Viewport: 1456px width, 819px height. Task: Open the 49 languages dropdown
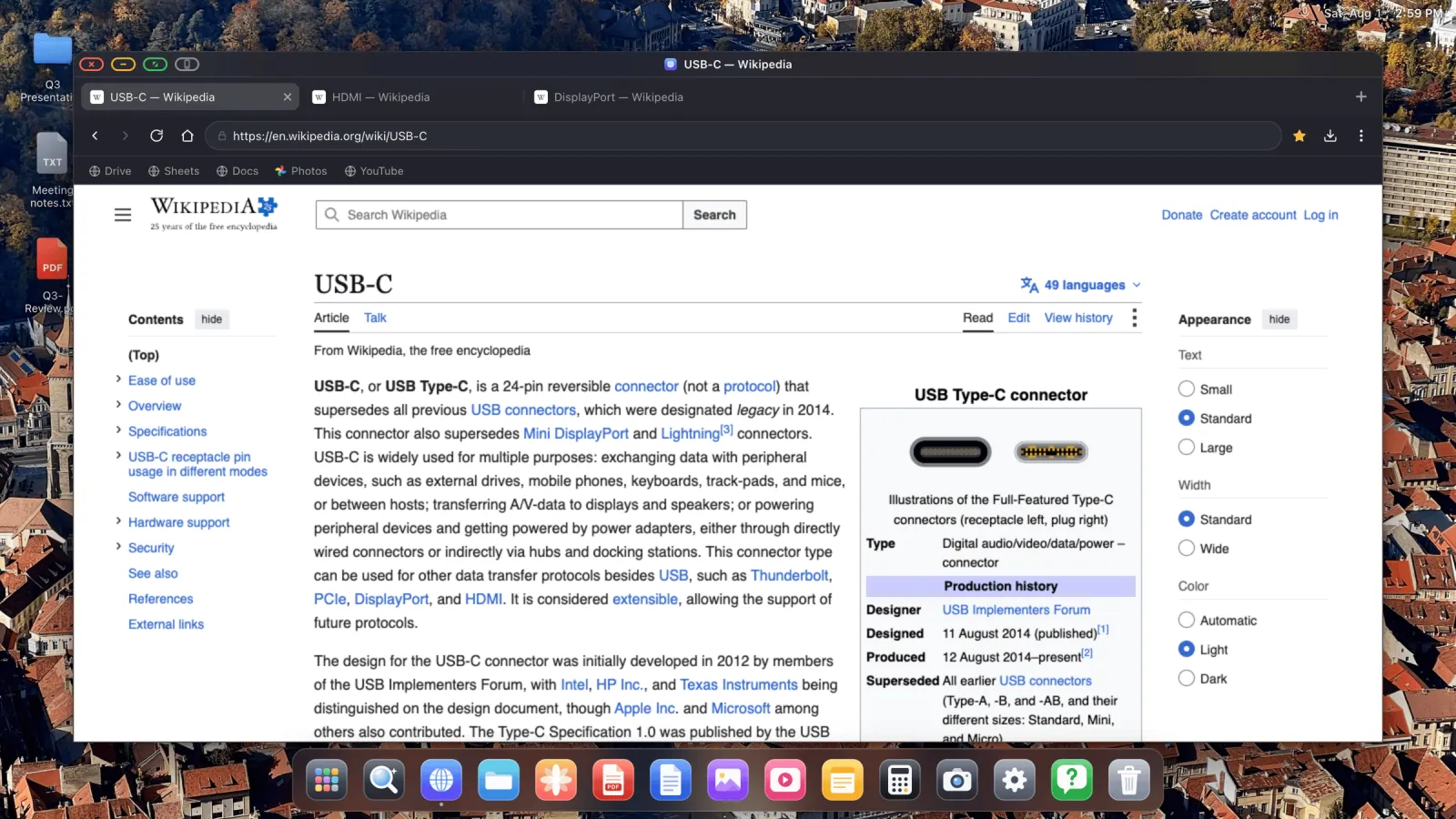[1080, 285]
